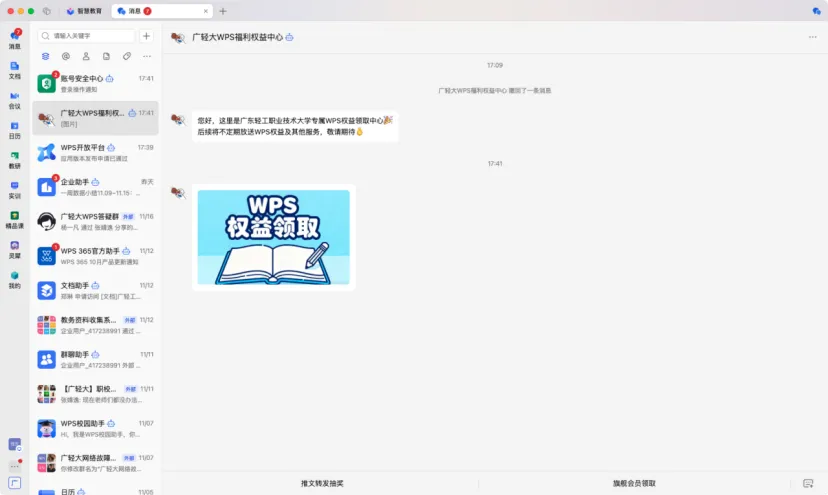Click the 推文转发抽奖 menu button

322,483
